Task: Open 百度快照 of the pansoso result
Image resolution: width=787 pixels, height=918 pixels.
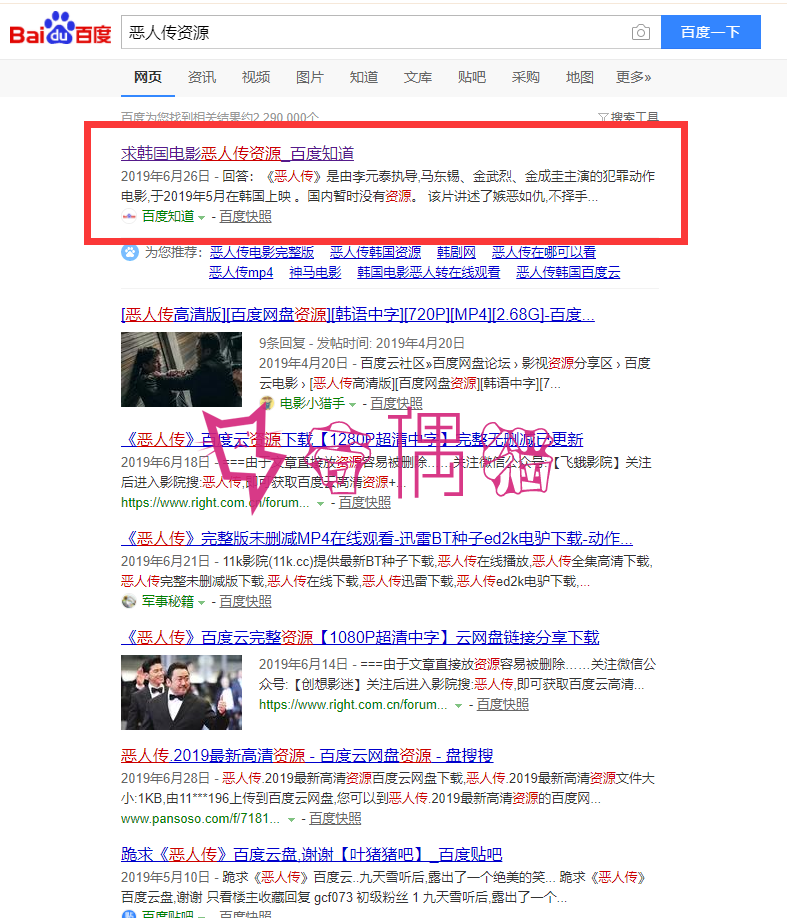Action: [335, 818]
